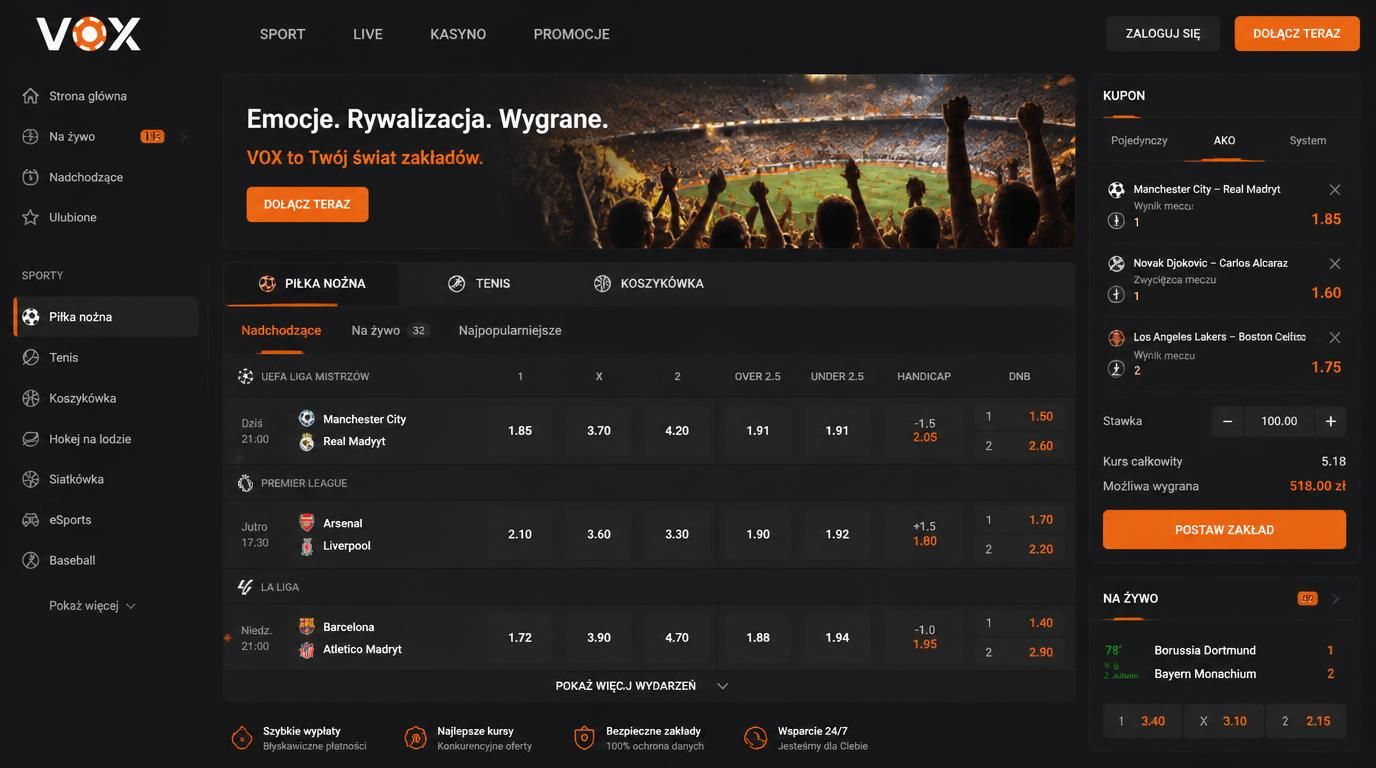The width and height of the screenshot is (1376, 768).
Task: Select the Baseball sidebar icon
Action: tap(31, 560)
